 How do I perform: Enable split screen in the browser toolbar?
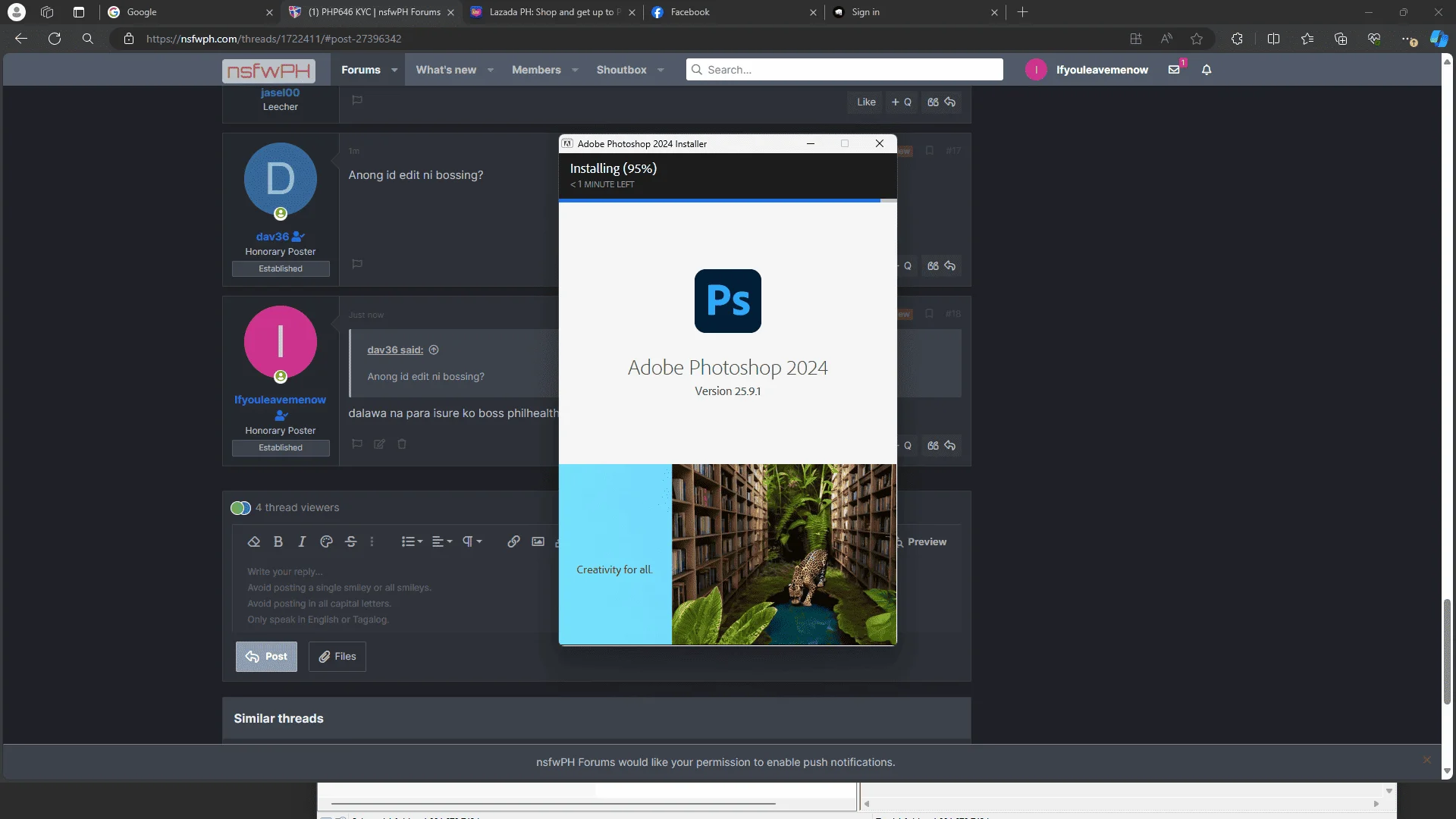1273,39
